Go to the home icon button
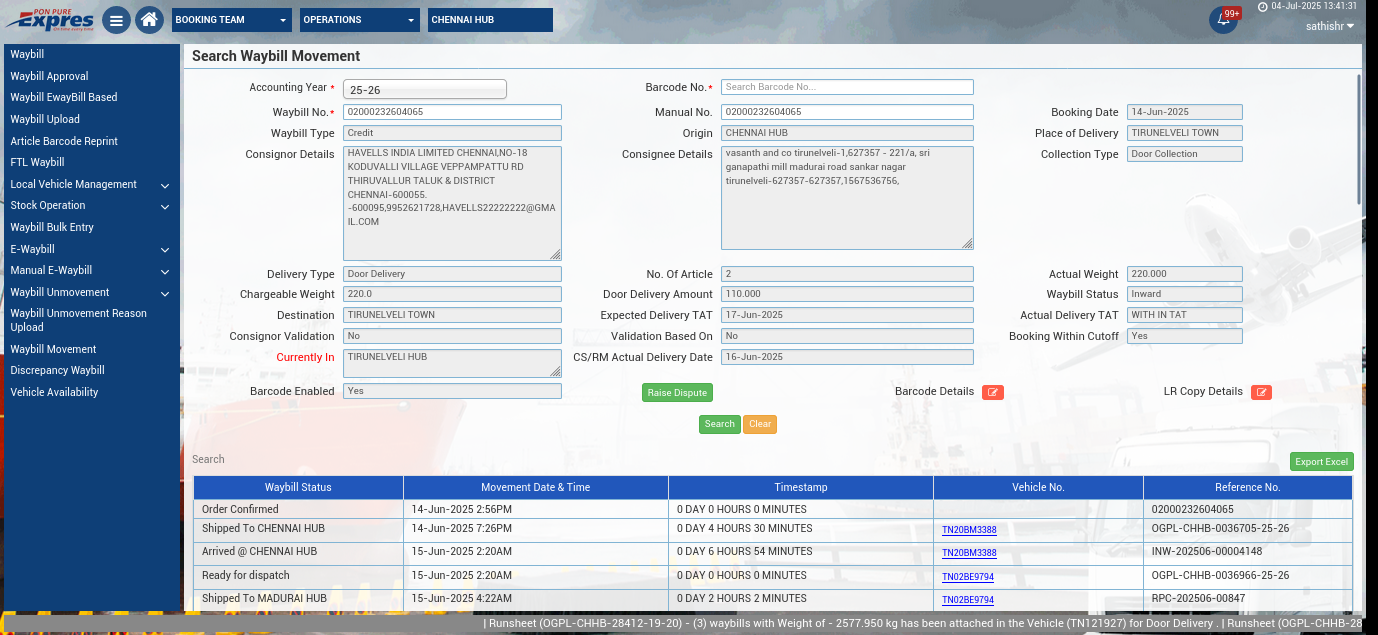Image resolution: width=1378 pixels, height=635 pixels. pyautogui.click(x=149, y=20)
